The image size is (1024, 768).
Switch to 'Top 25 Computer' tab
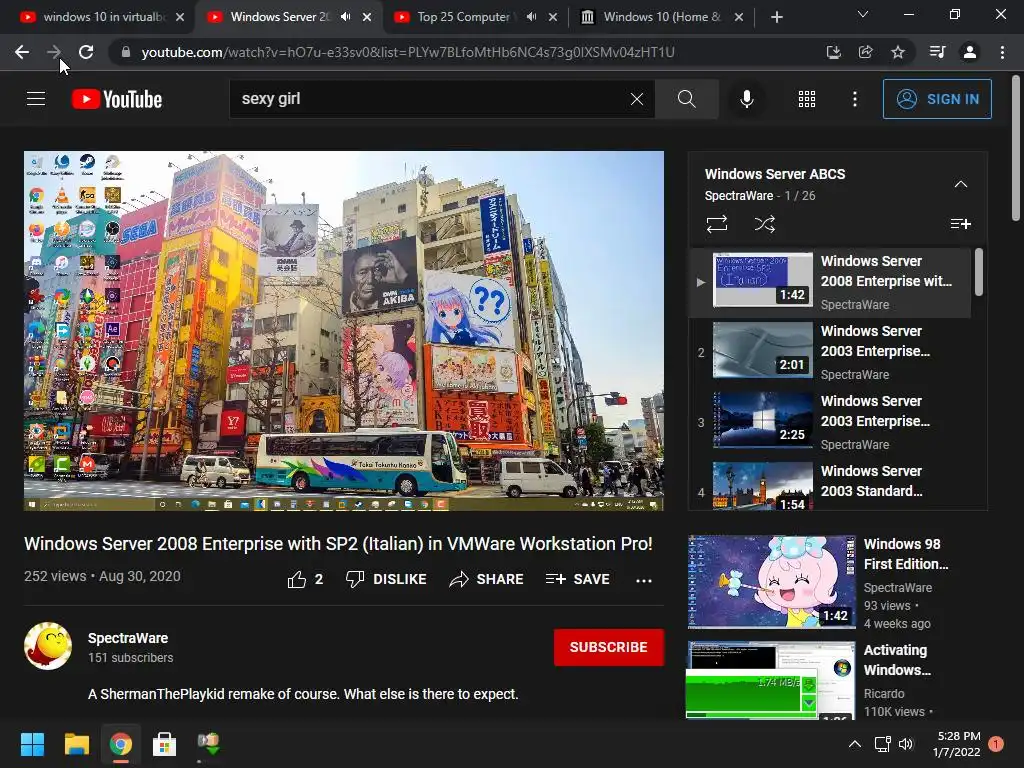(476, 17)
